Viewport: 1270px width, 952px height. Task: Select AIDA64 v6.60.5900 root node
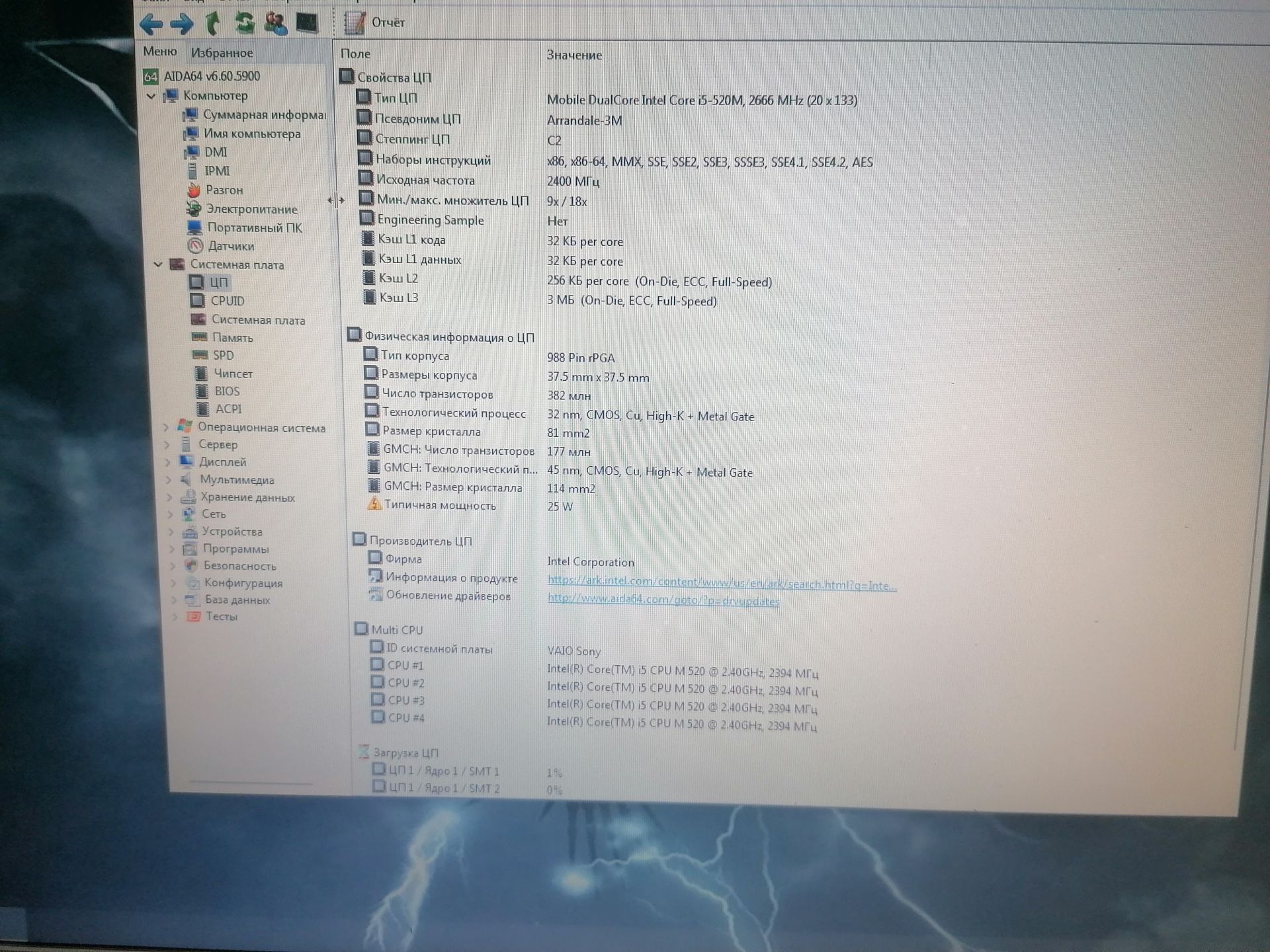(x=202, y=76)
